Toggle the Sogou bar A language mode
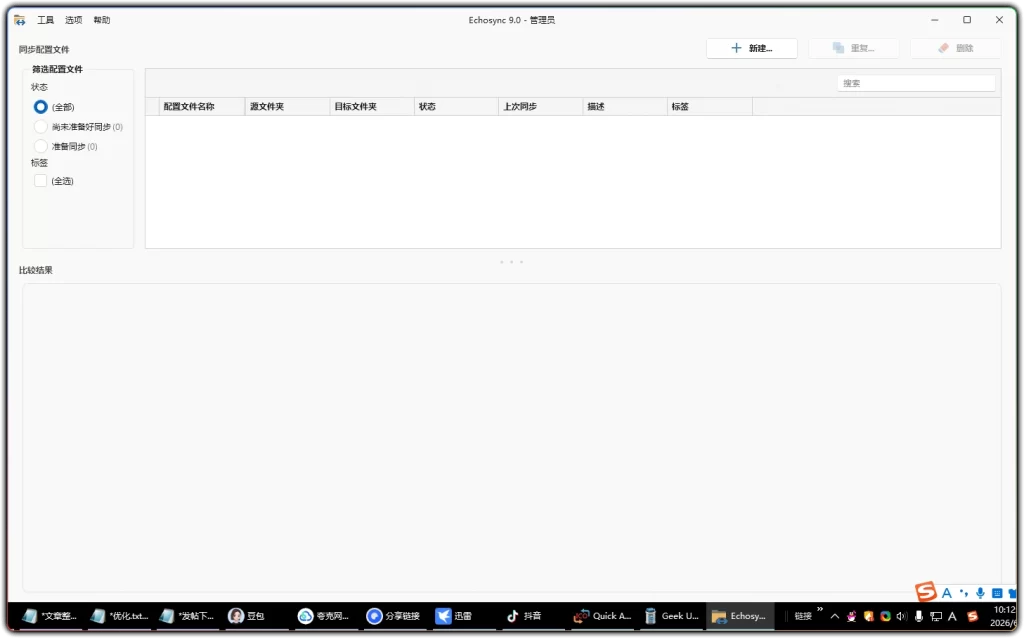1024x638 pixels. click(946, 593)
